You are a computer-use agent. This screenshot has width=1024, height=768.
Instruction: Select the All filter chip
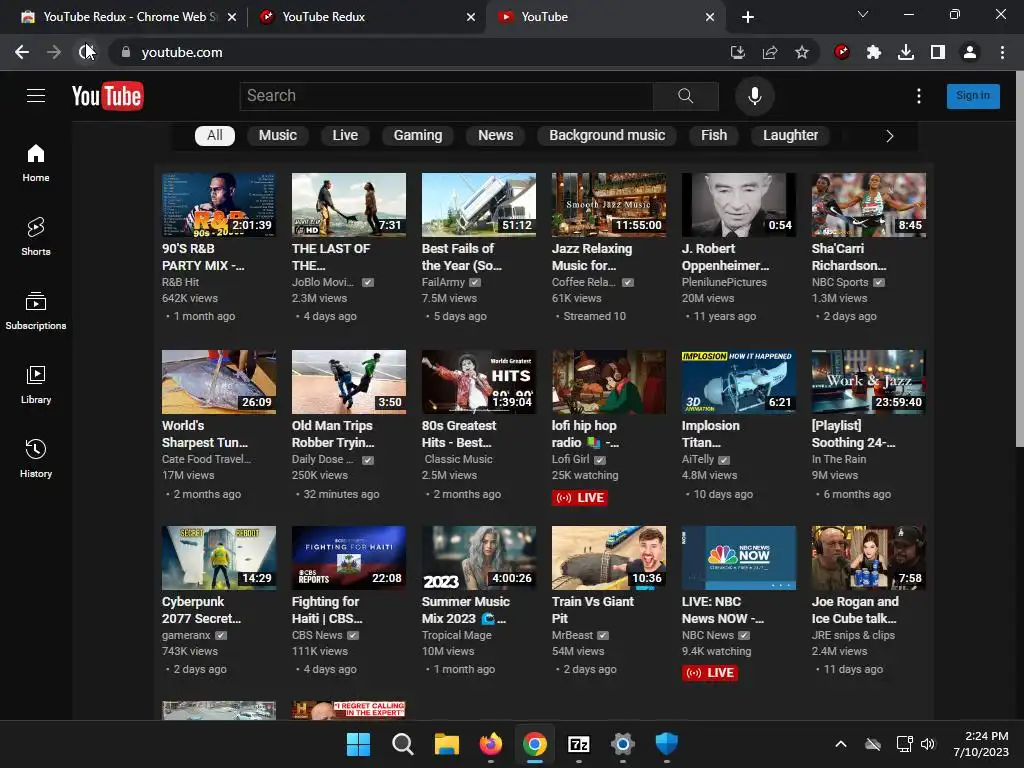pos(215,135)
